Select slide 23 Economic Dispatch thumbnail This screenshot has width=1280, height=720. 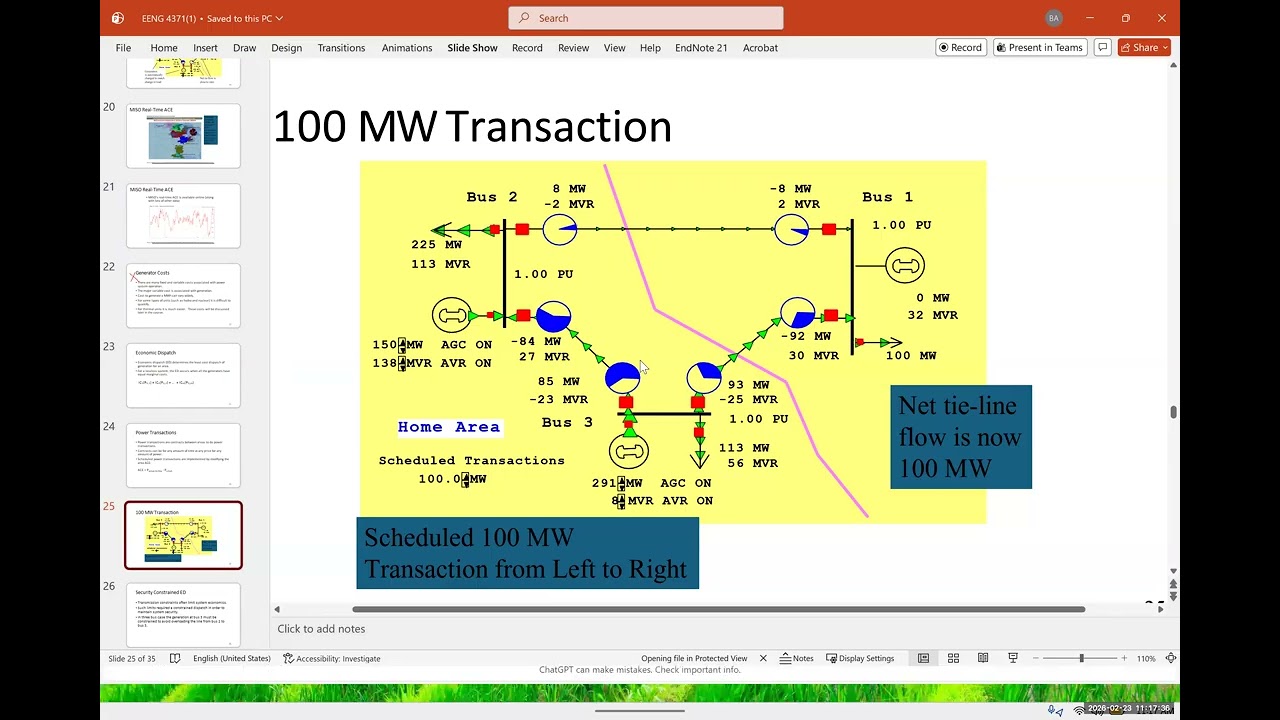click(183, 375)
